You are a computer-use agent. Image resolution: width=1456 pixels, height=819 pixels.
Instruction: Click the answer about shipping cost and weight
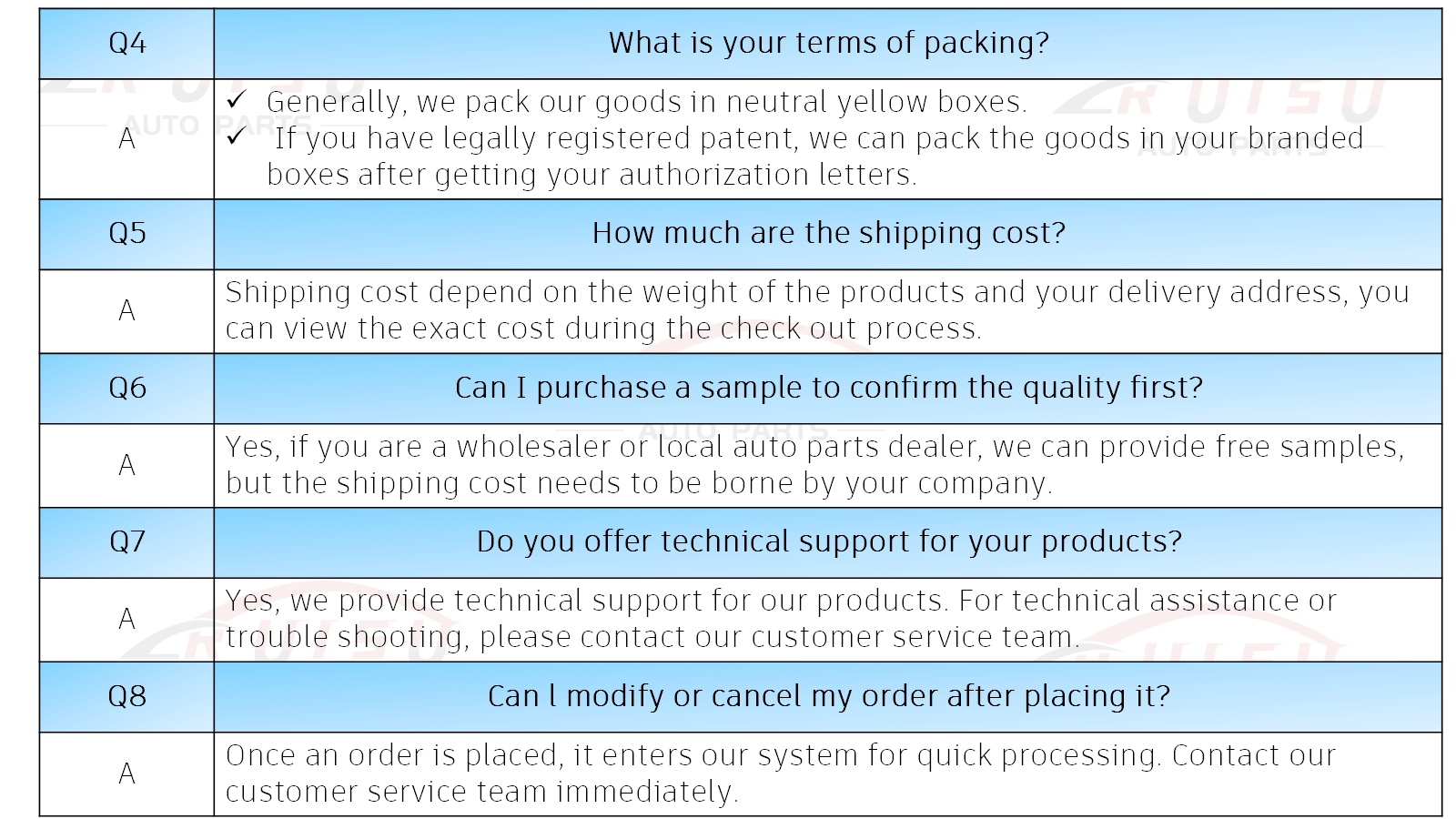tap(816, 310)
